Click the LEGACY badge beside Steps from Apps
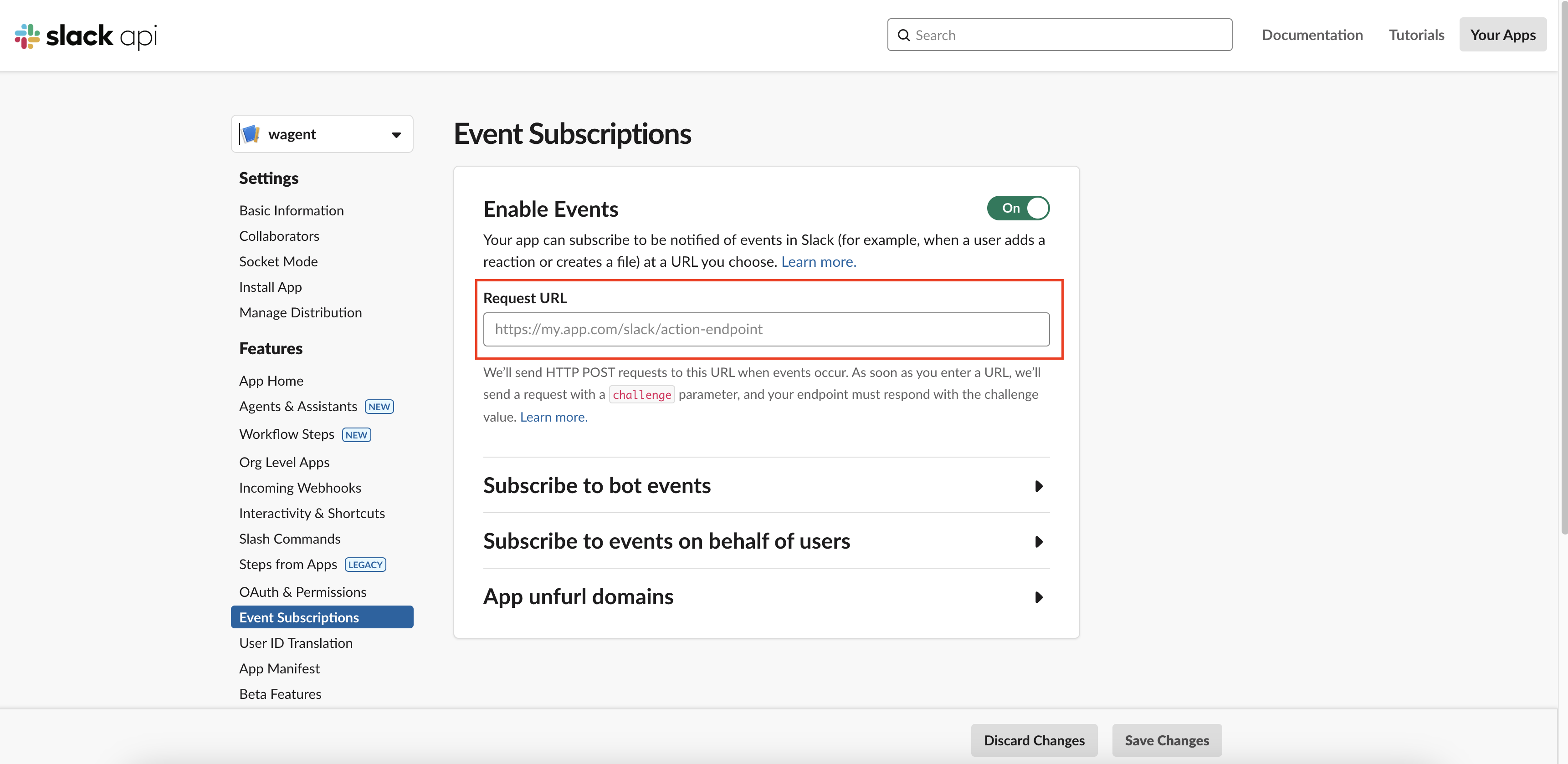Viewport: 1568px width, 764px height. (x=365, y=565)
